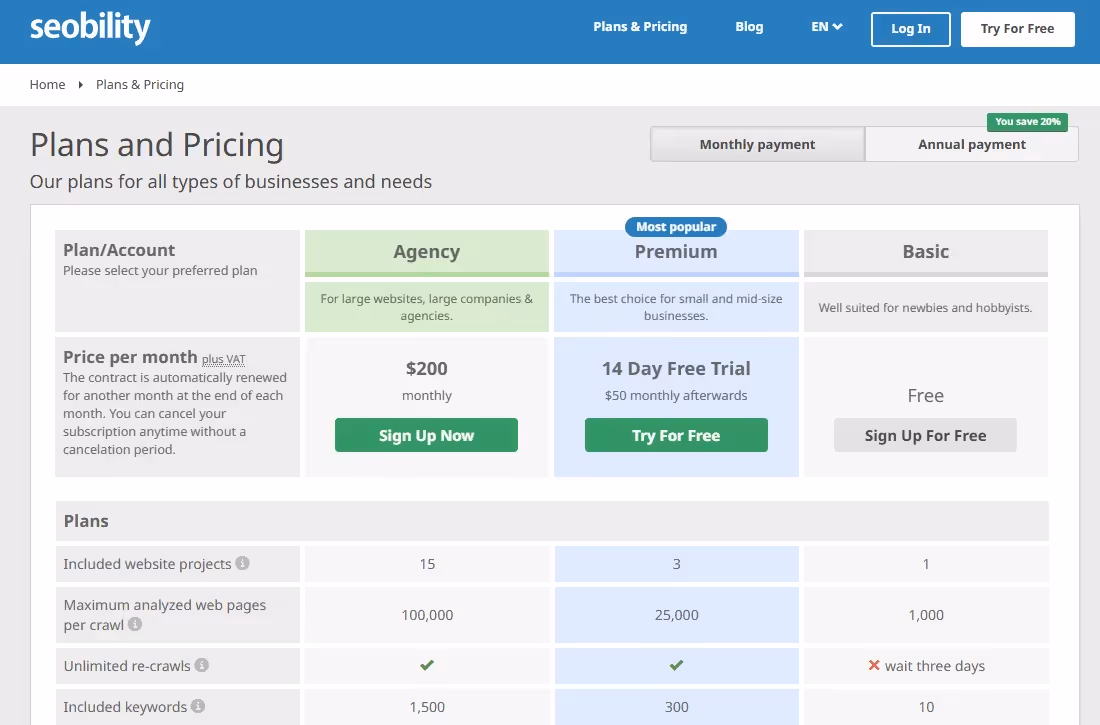Click the You save 20% badge
The height and width of the screenshot is (725, 1100).
click(1027, 121)
